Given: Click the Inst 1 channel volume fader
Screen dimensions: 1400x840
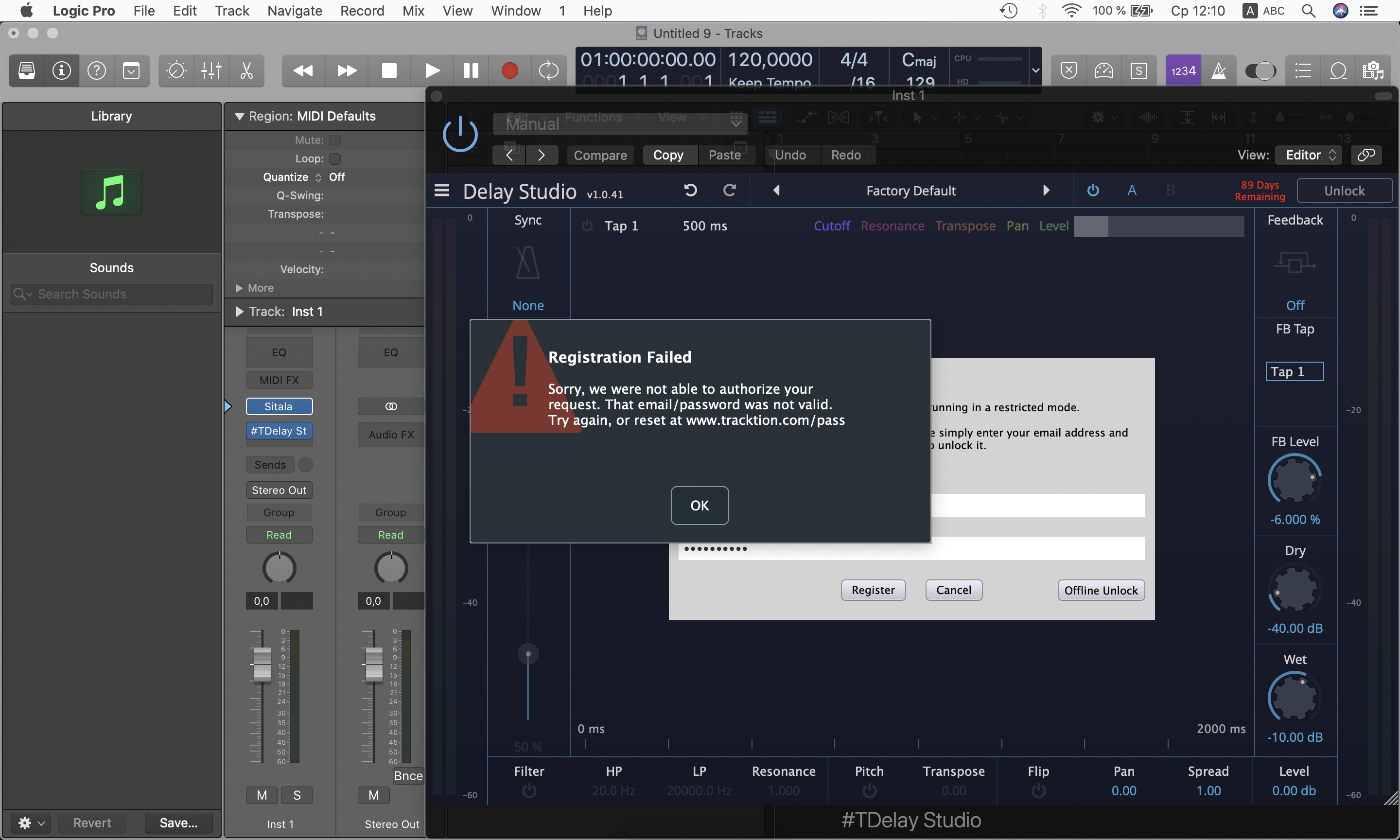Looking at the screenshot, I should point(262,664).
